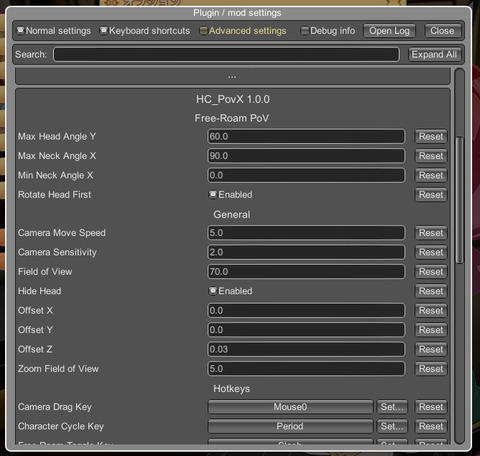
Task: Reset the Camera Move Speed value
Action: tap(431, 233)
